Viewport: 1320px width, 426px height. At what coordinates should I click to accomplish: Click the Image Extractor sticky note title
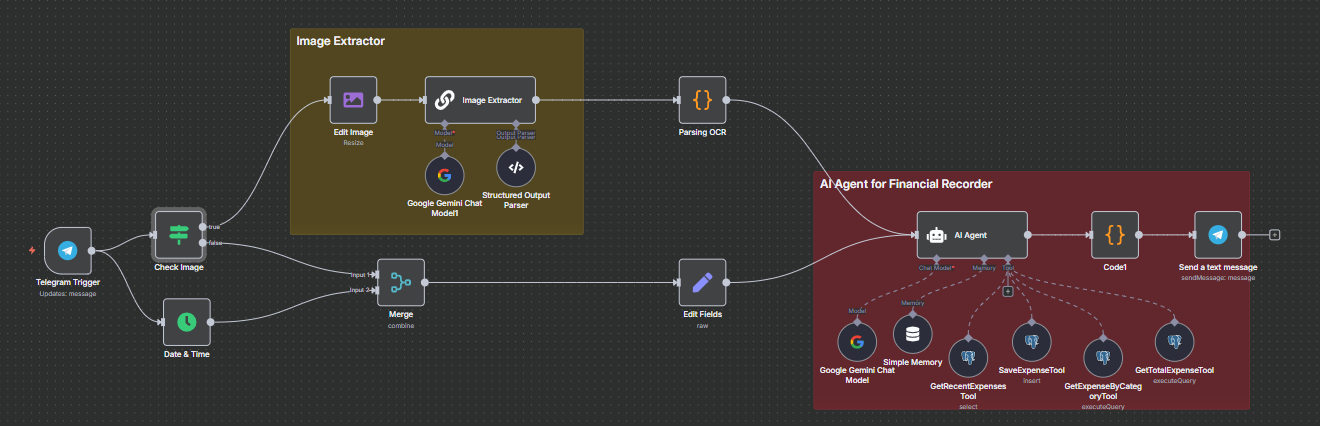(x=340, y=41)
